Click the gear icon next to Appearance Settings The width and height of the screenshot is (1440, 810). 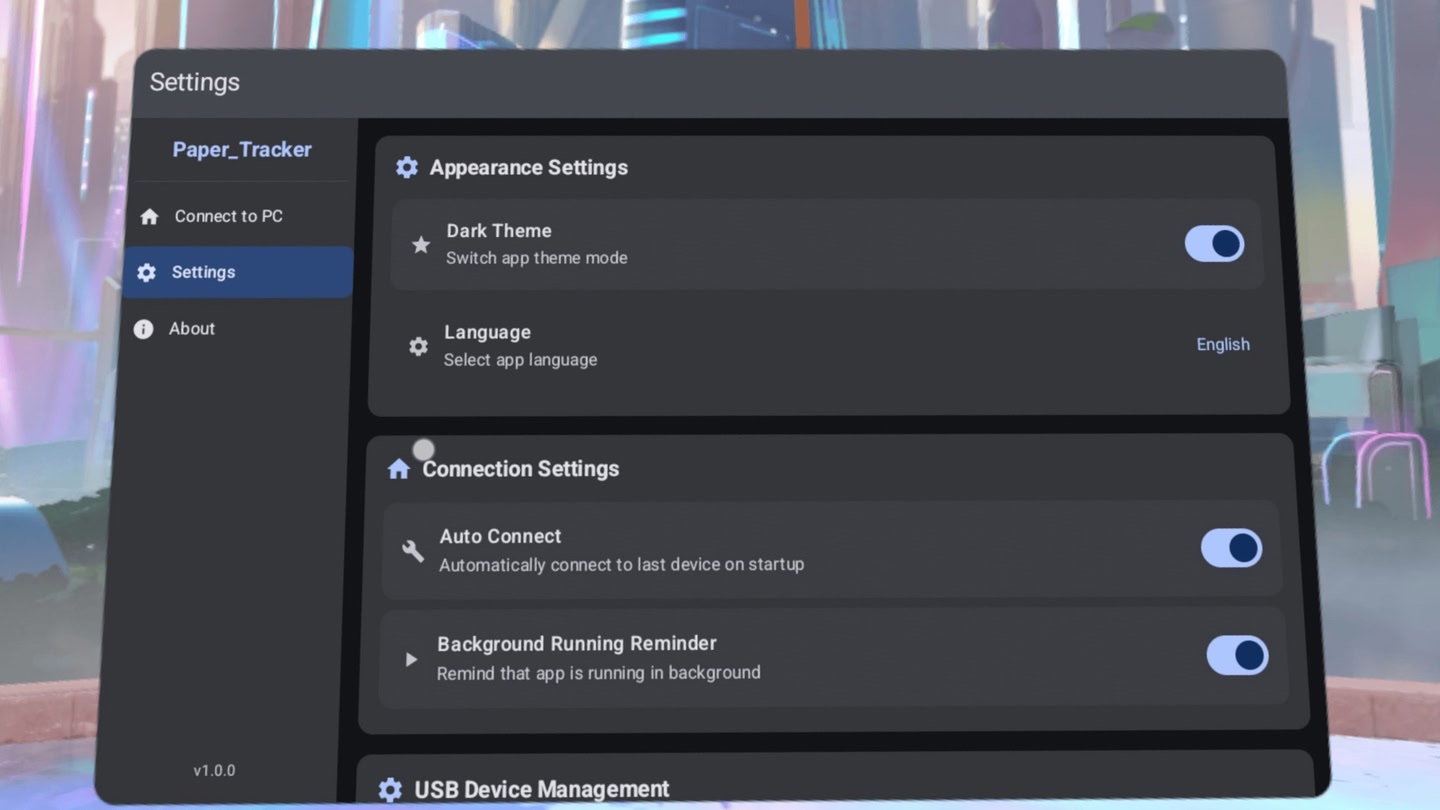(x=406, y=167)
